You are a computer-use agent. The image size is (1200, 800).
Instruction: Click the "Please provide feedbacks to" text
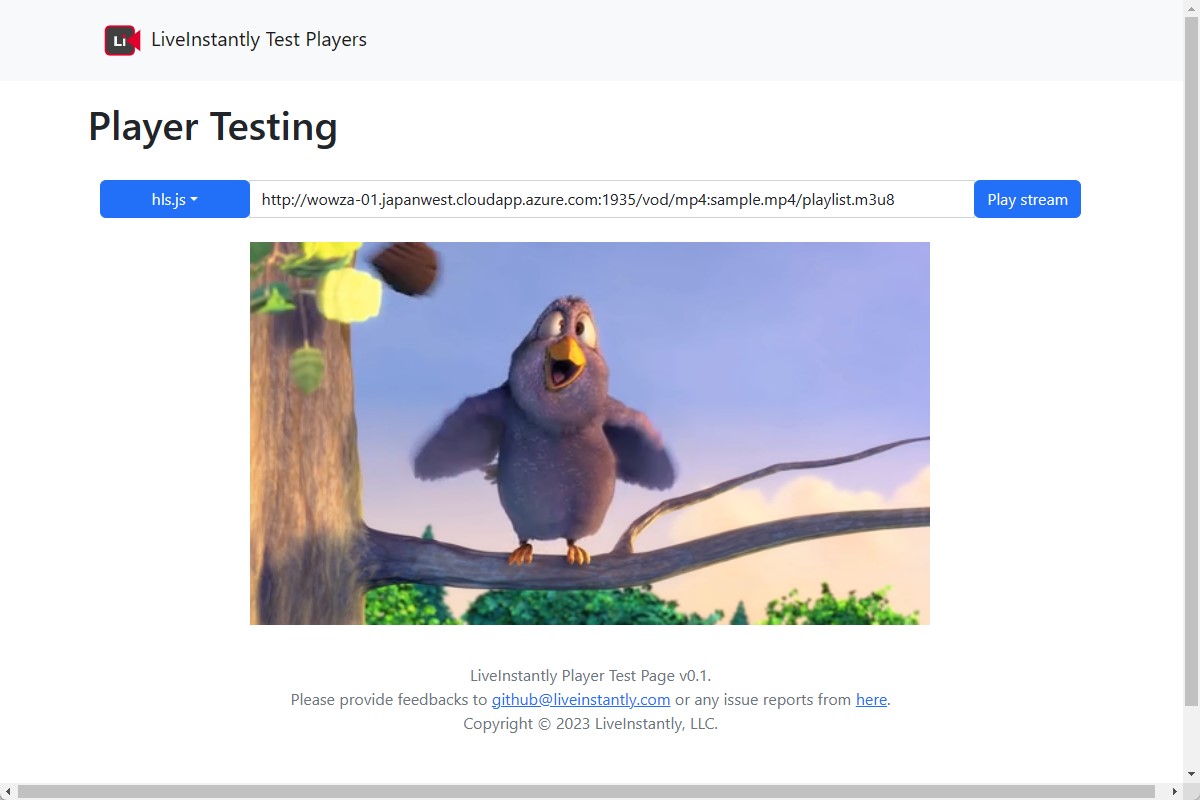(x=388, y=700)
